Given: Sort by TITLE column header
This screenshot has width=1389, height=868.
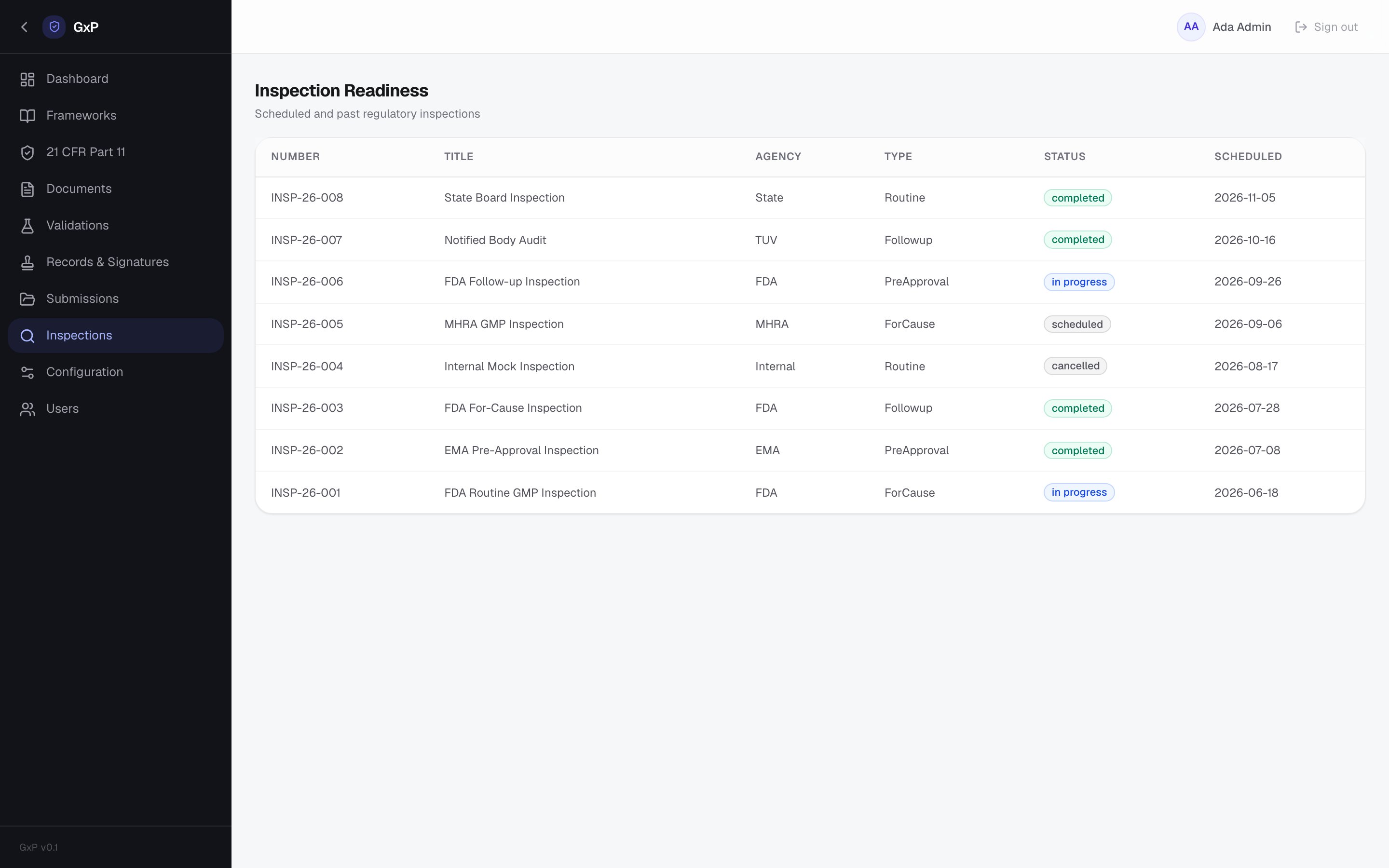Looking at the screenshot, I should coord(459,157).
